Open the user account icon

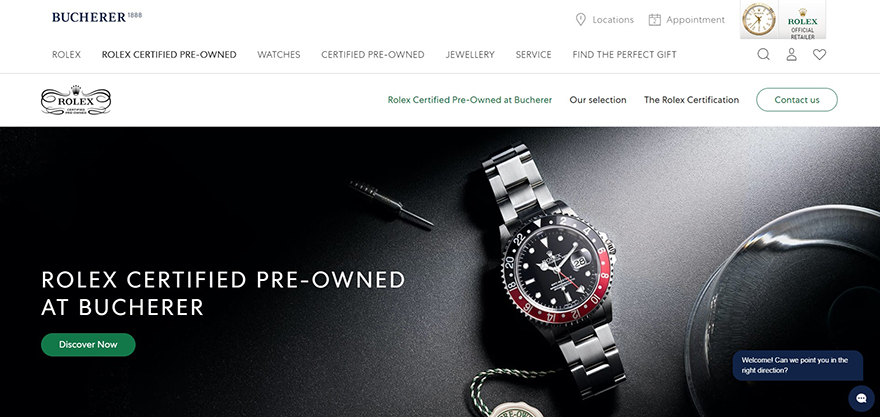click(791, 54)
